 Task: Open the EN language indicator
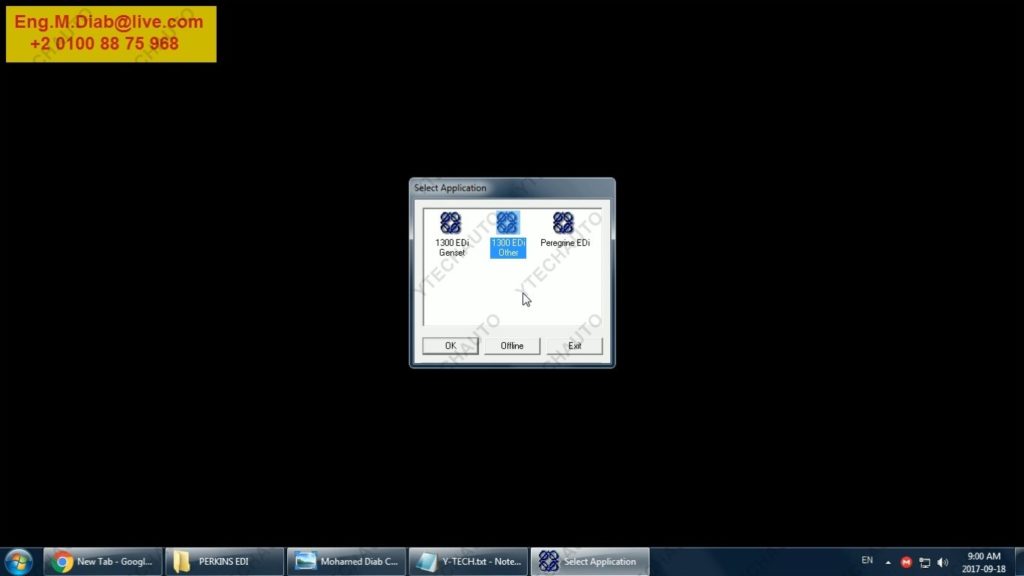[867, 561]
